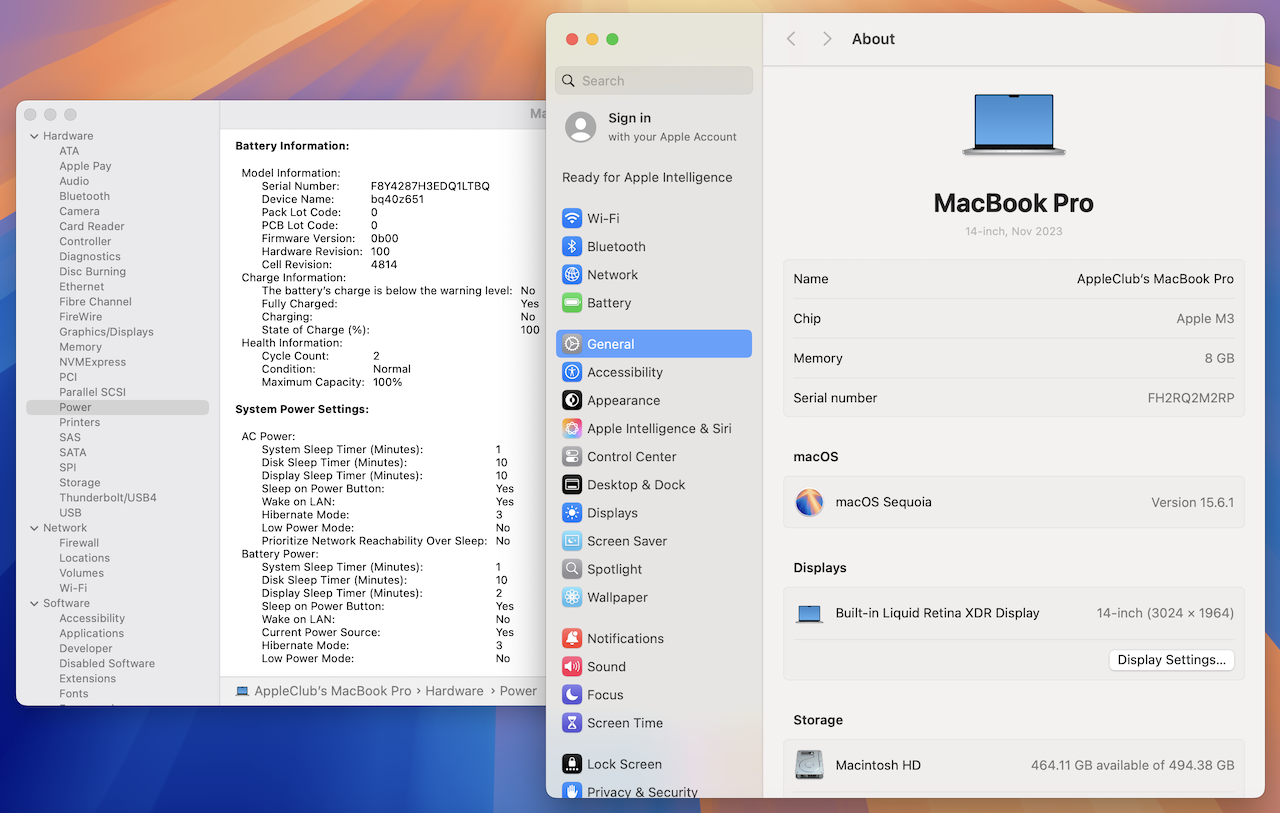Click the Screen Time hourglass icon

(x=572, y=723)
